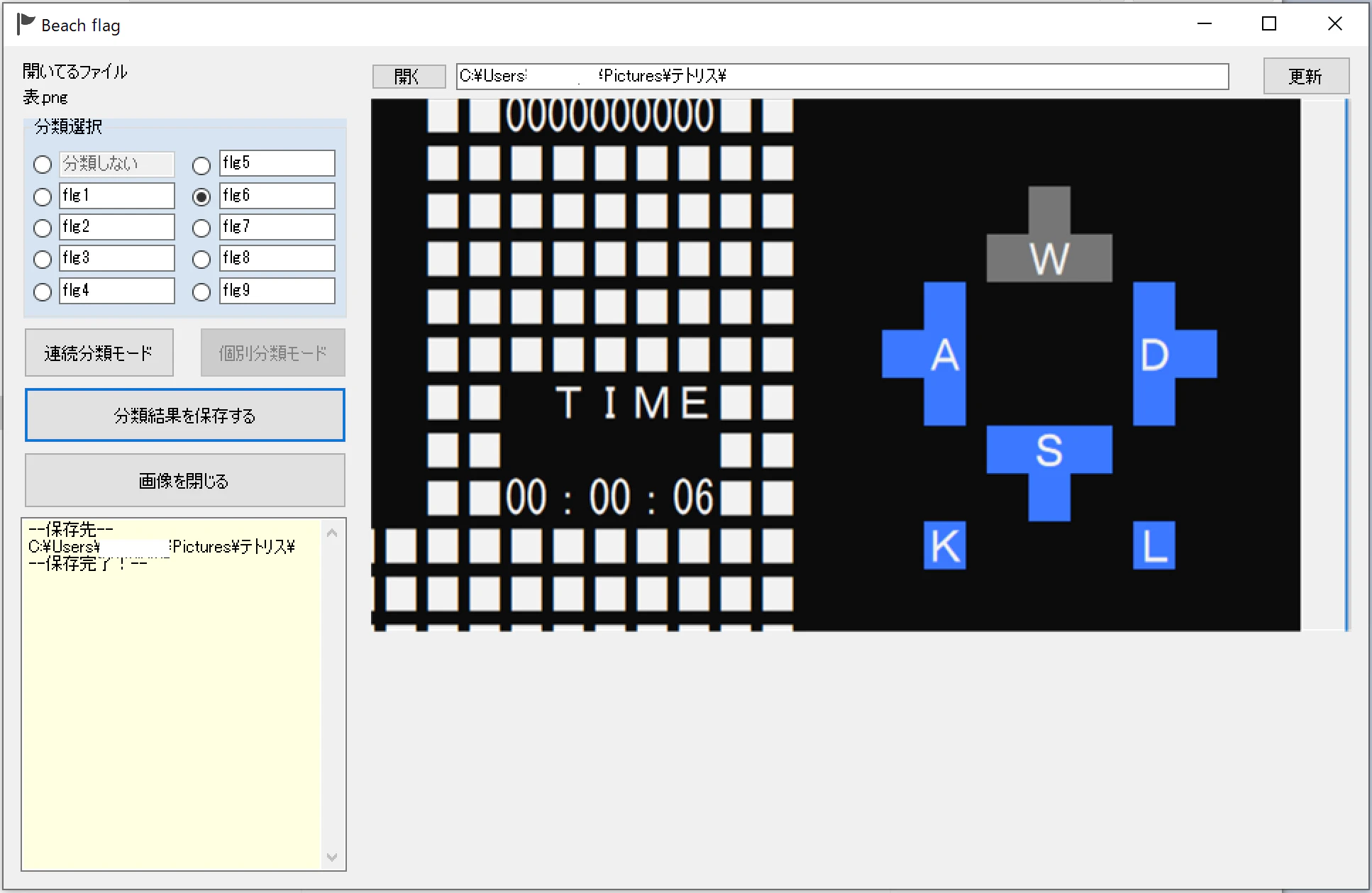This screenshot has width=1372, height=893.
Task: Click scroll-up arrow in the log box
Action: pyautogui.click(x=332, y=533)
